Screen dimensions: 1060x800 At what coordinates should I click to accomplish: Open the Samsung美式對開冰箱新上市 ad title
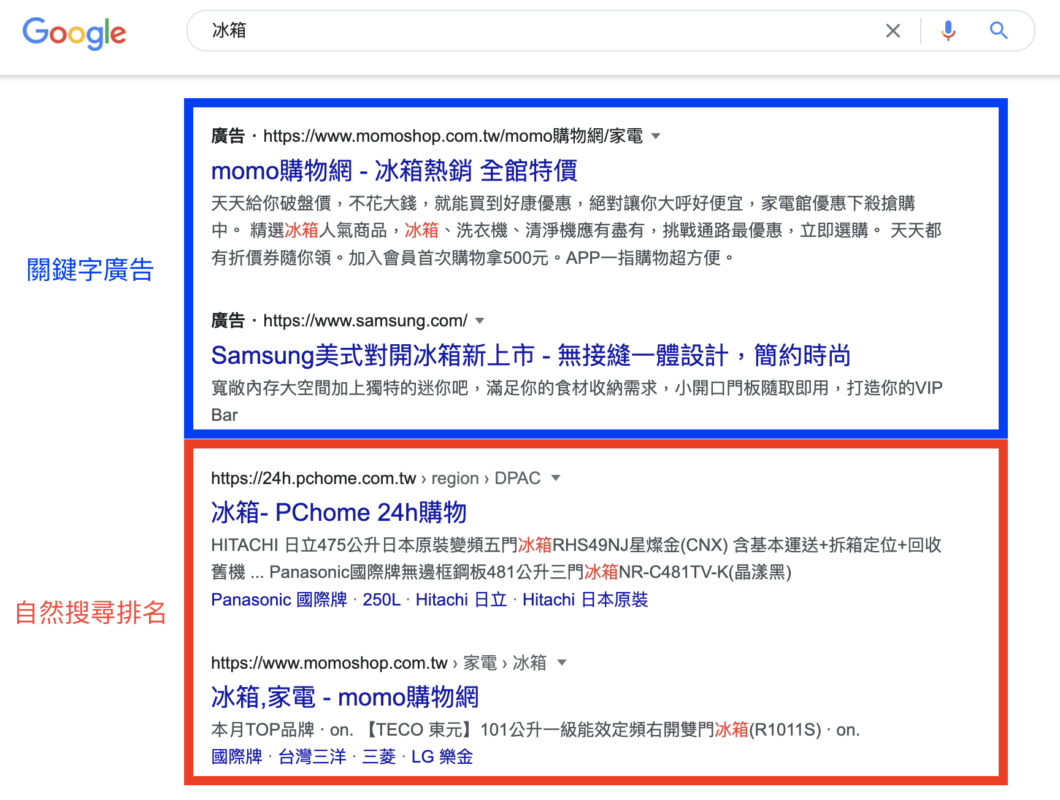pos(531,355)
